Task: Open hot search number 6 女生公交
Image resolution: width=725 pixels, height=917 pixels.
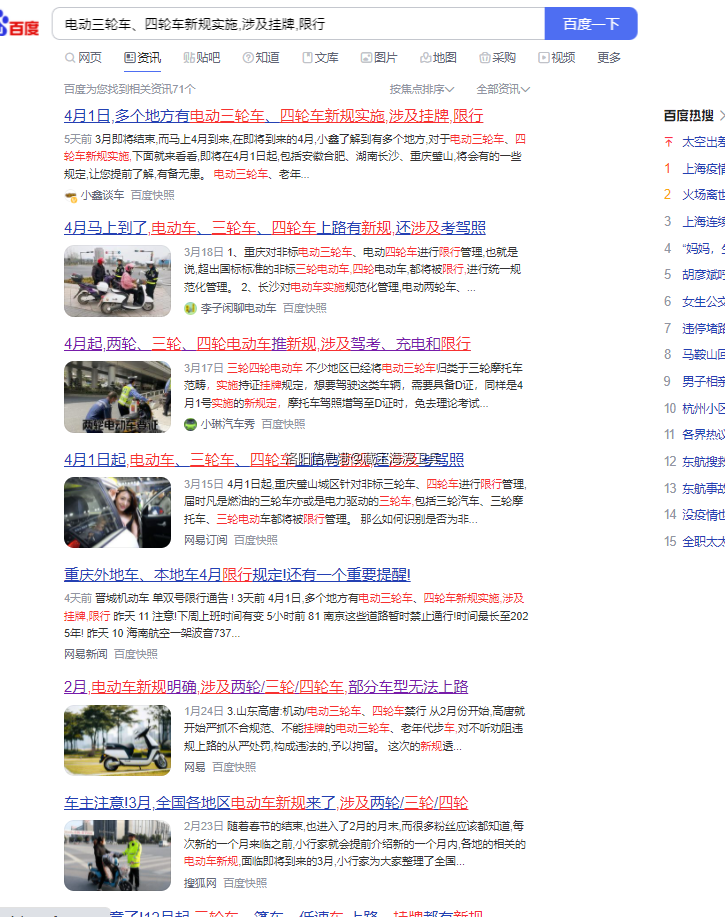Action: click(703, 302)
